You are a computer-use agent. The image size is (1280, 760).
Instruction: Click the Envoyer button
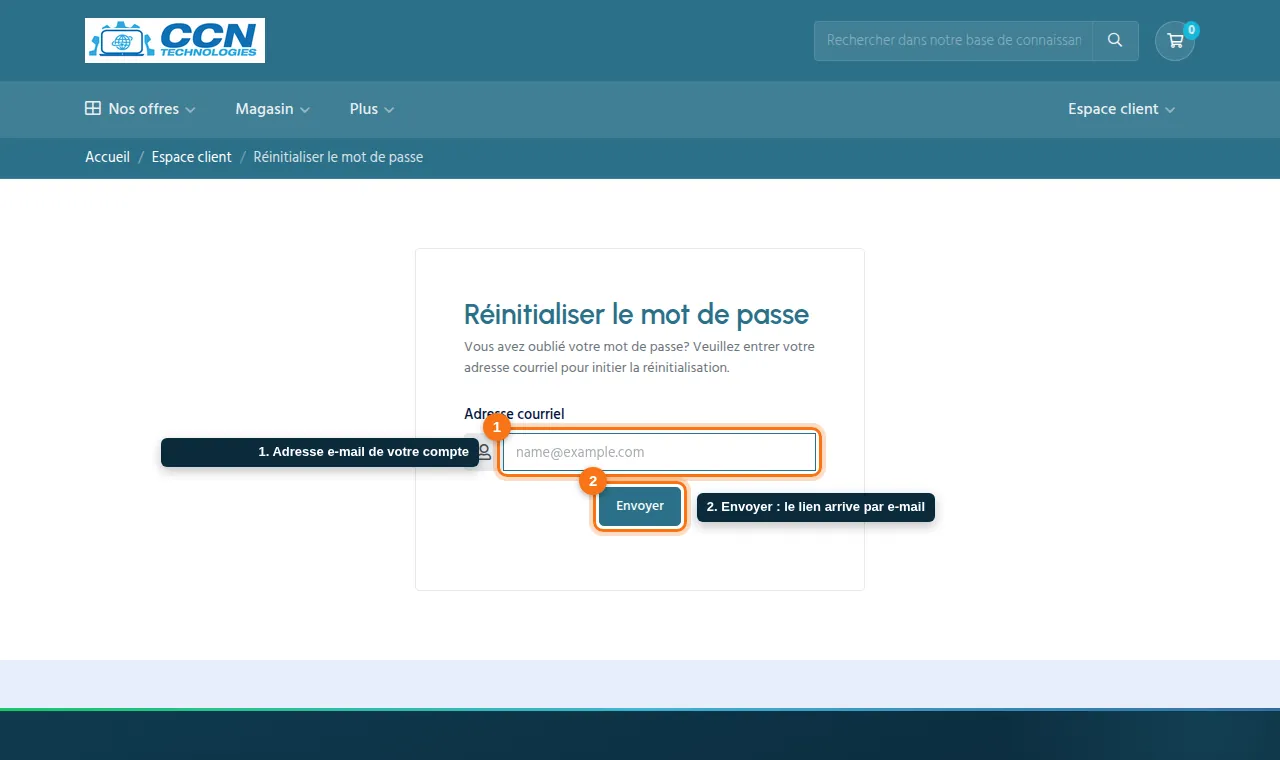[640, 506]
